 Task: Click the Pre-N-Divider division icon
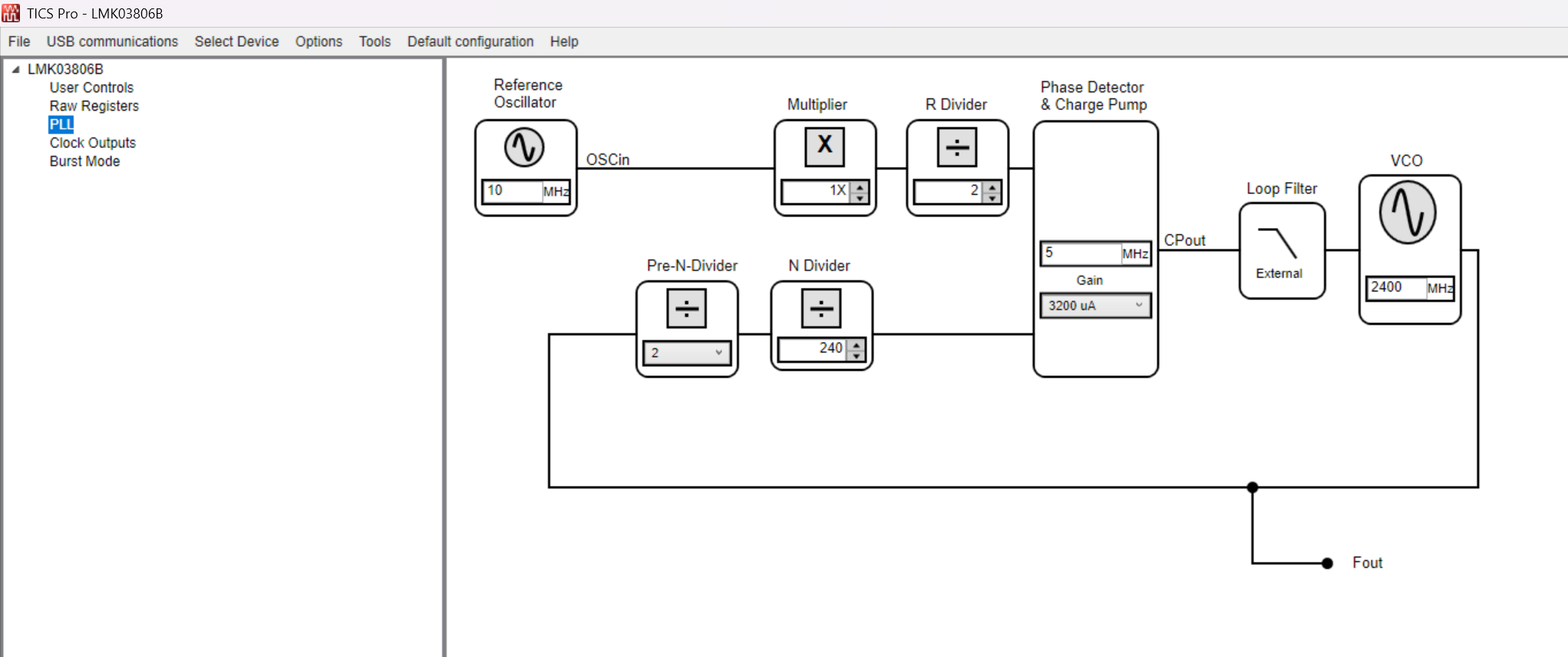pyautogui.click(x=686, y=309)
